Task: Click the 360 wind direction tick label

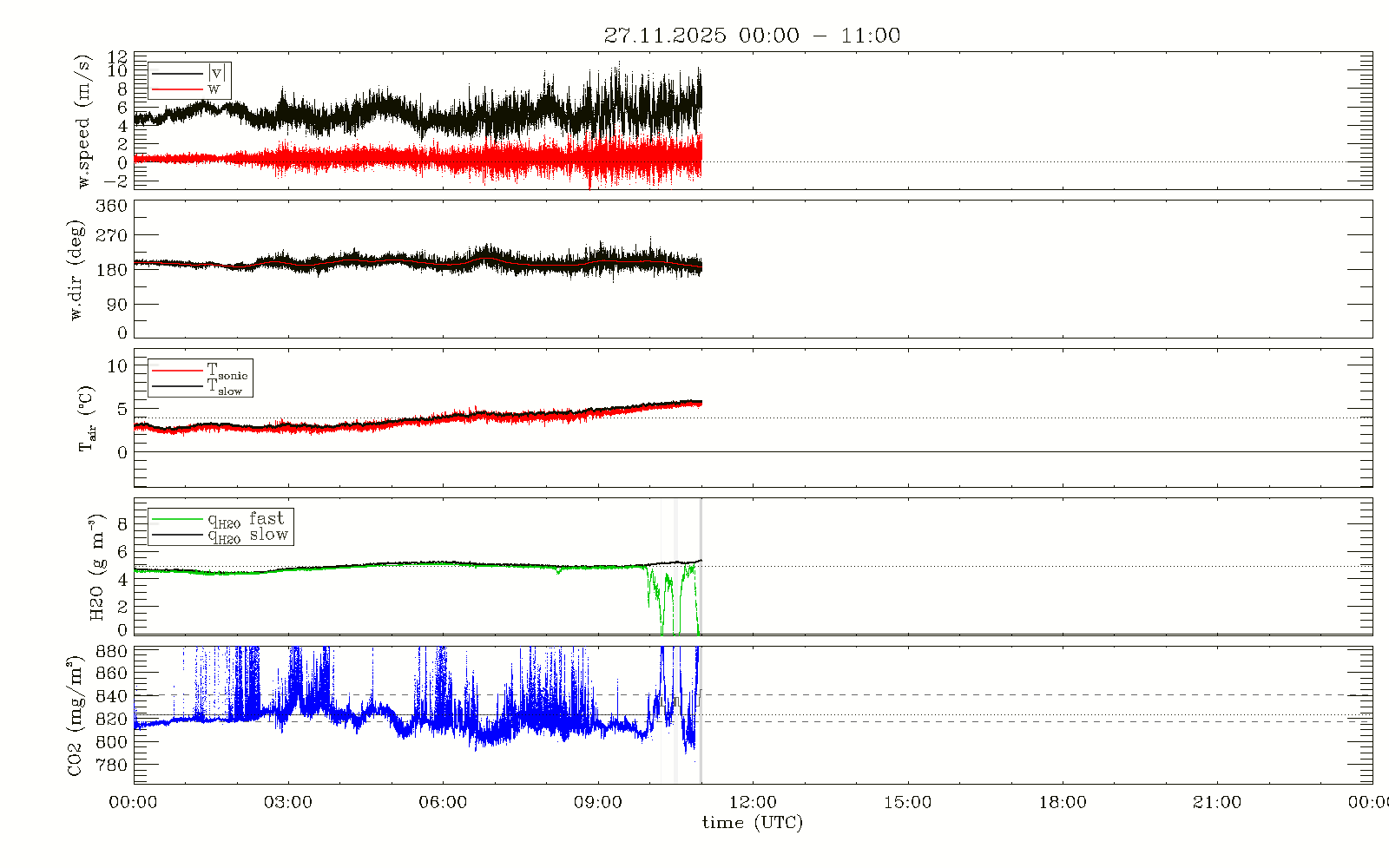Action: click(x=112, y=206)
